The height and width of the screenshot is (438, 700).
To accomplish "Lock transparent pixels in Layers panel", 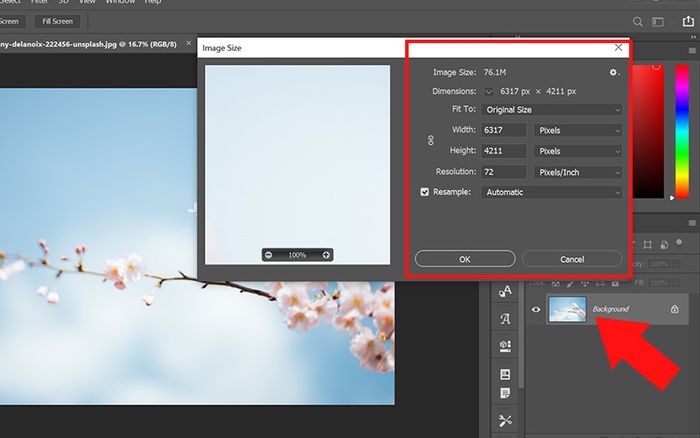I will (x=556, y=284).
